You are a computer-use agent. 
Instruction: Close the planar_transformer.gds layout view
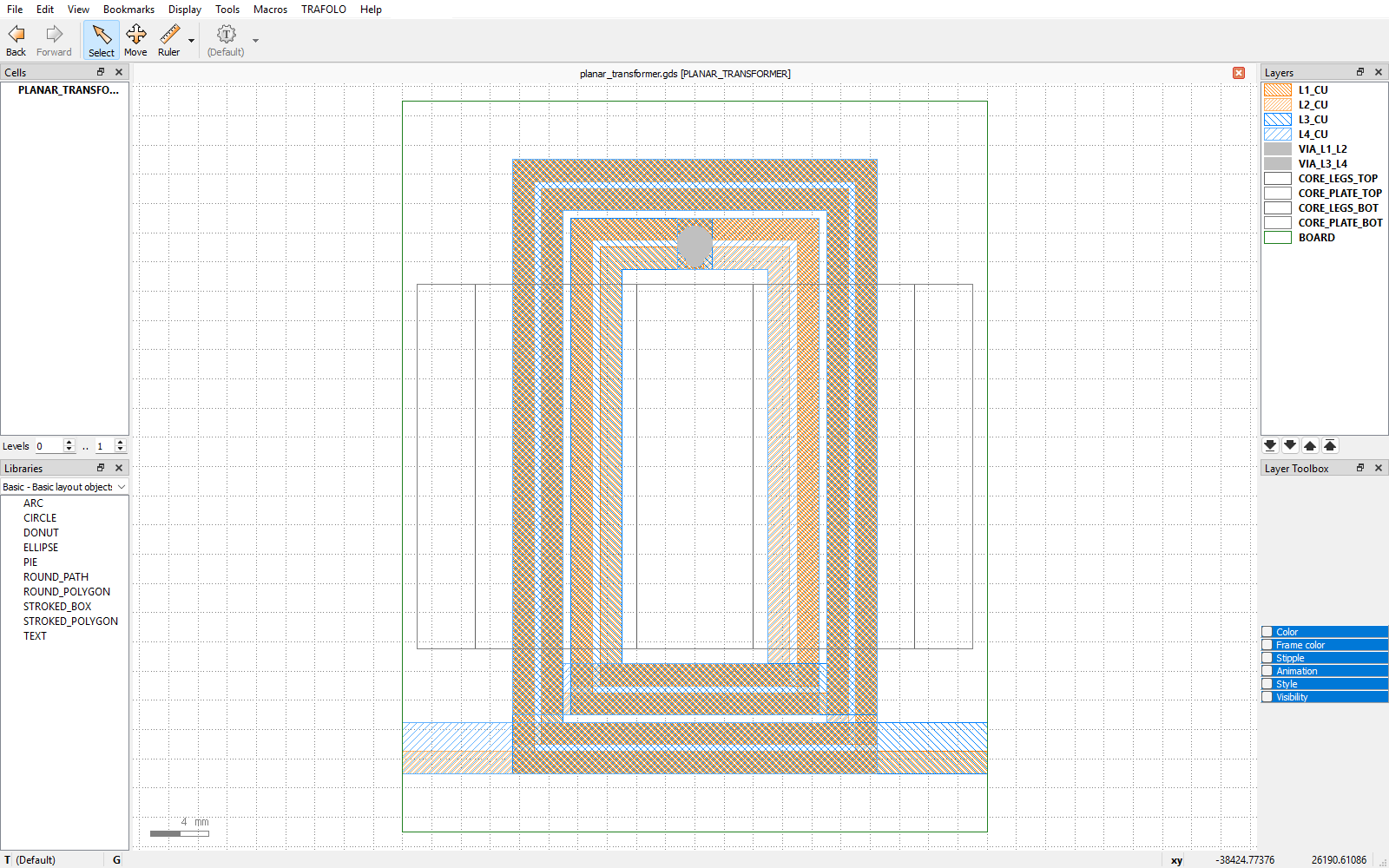click(1239, 73)
